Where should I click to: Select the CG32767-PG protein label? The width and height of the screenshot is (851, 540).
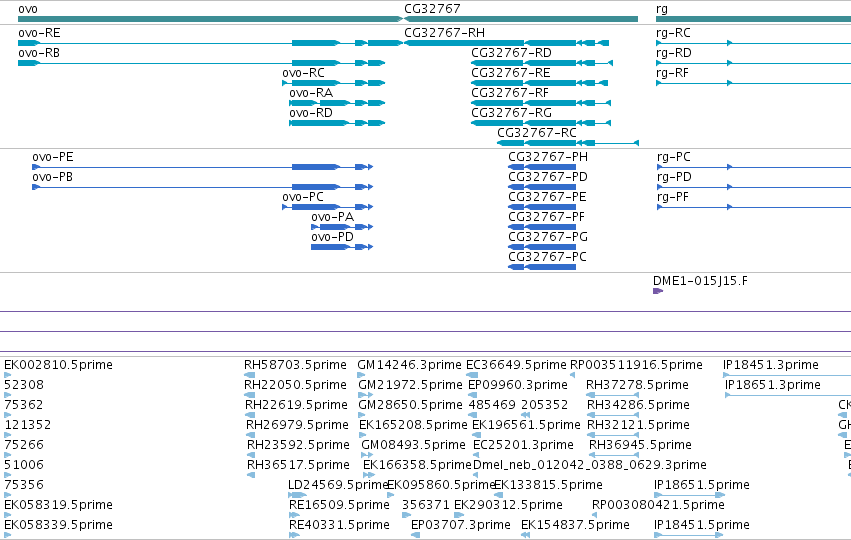coord(548,238)
